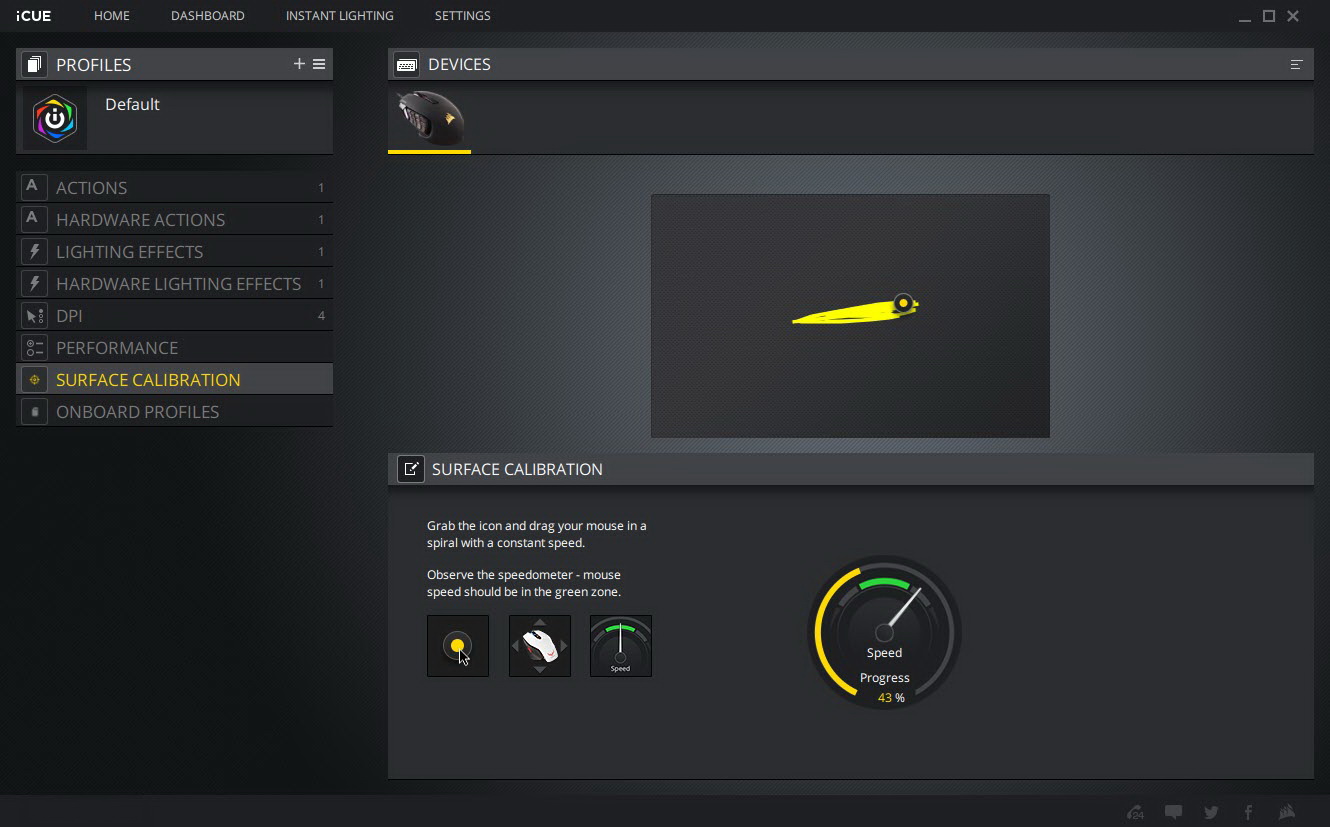Click the large Speed Progress gauge
Screen dimensions: 1330x827
tap(884, 632)
